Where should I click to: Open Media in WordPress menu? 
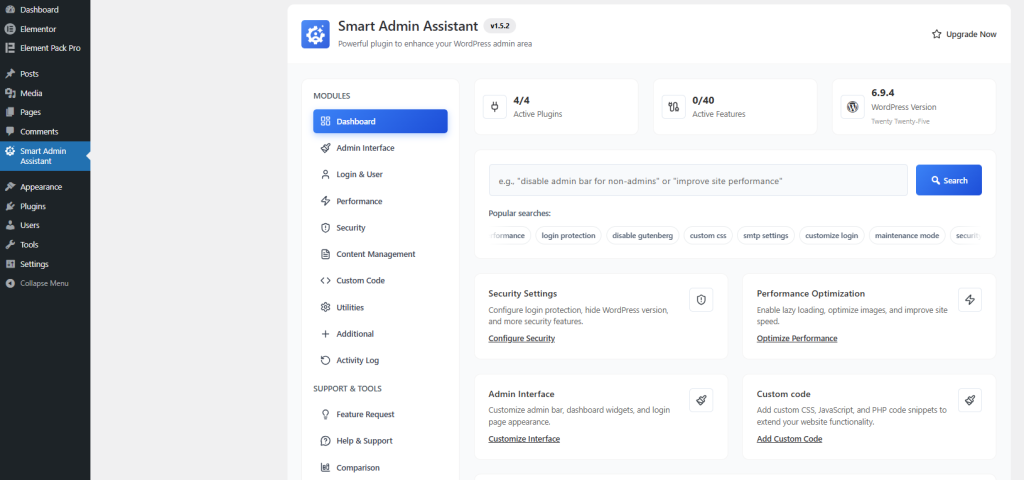[45, 93]
